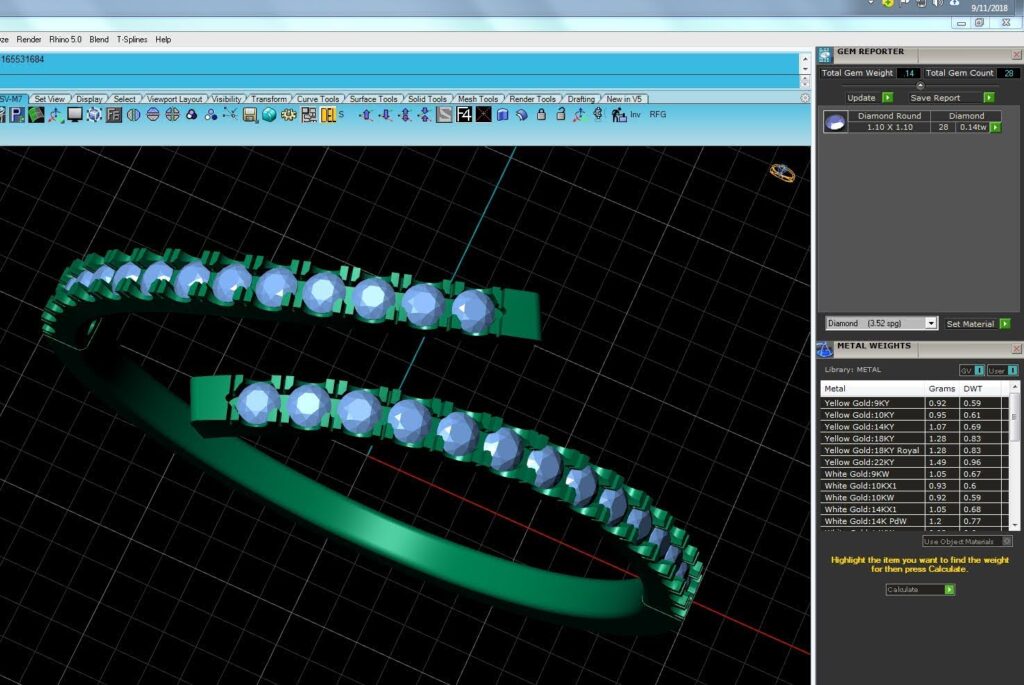Switch to the Mesh Tools tab
The width and height of the screenshot is (1024, 685).
[x=478, y=99]
